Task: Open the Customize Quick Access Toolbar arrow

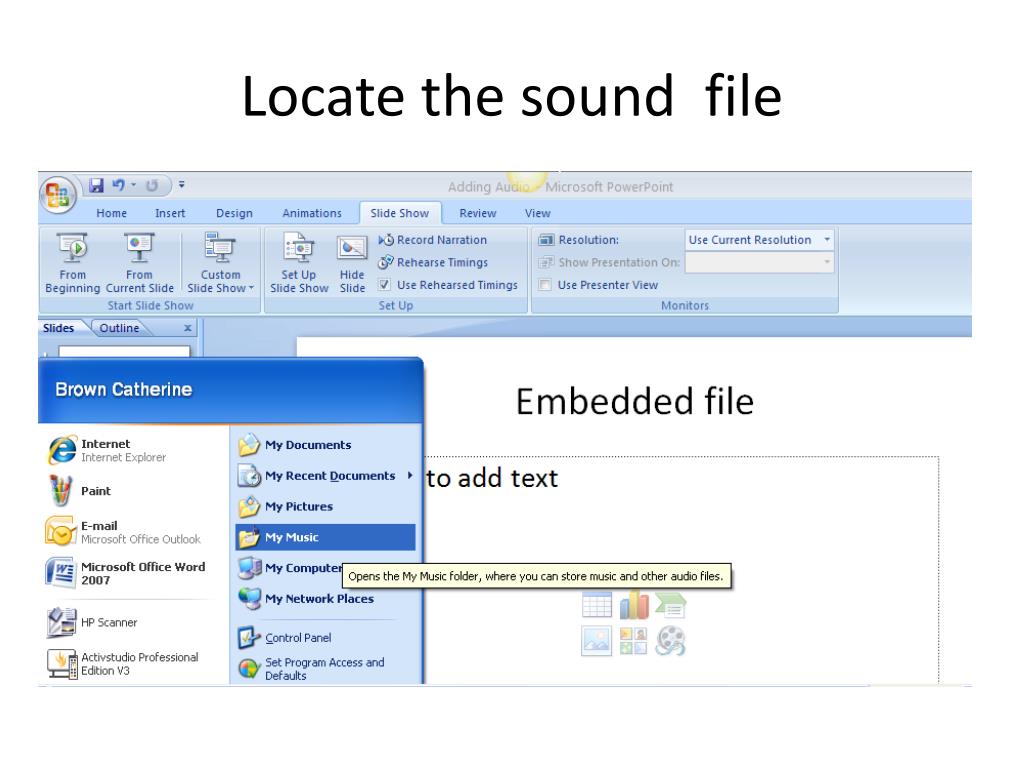Action: pyautogui.click(x=182, y=185)
